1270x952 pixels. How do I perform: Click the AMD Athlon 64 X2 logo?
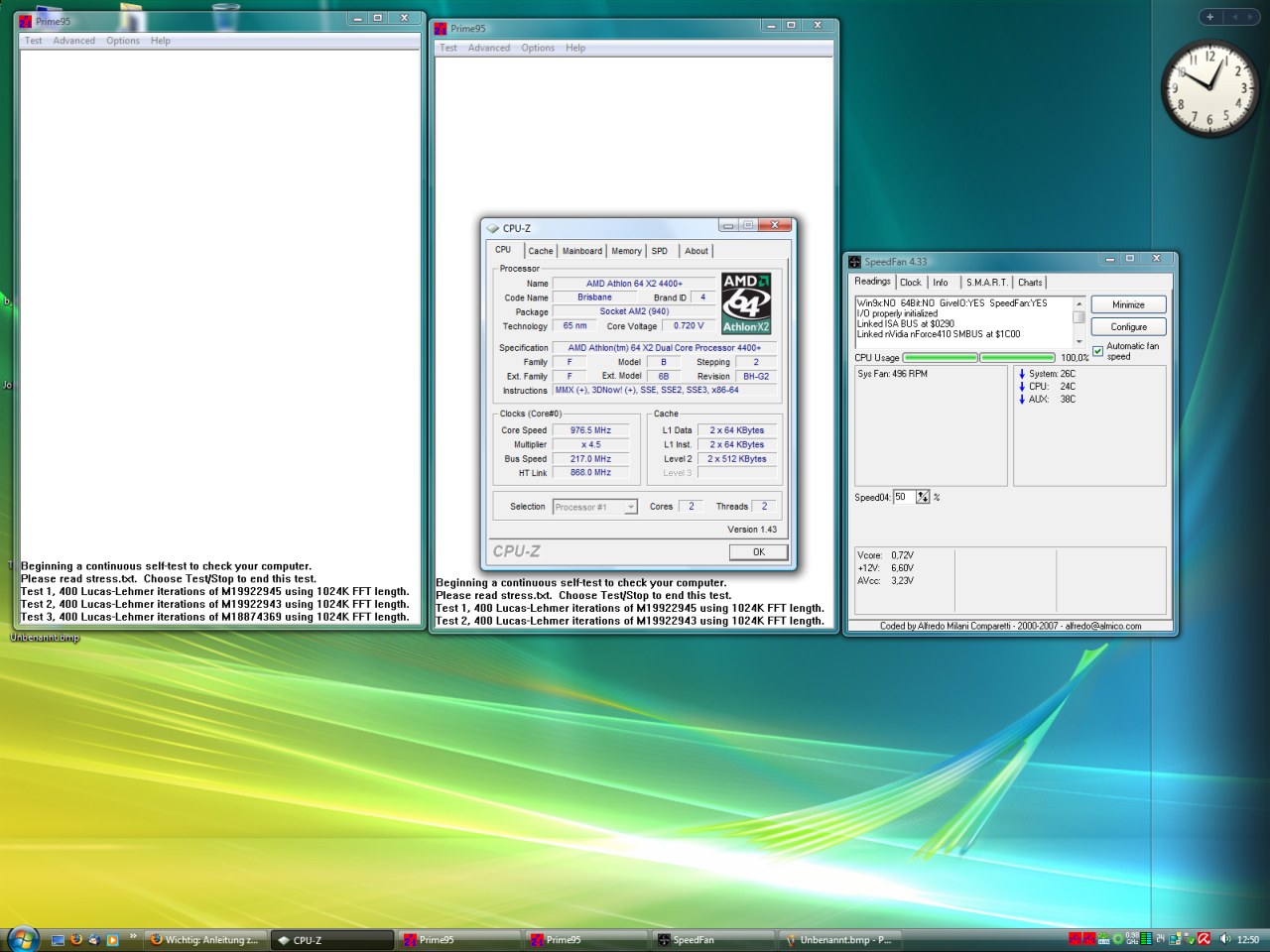tap(746, 302)
